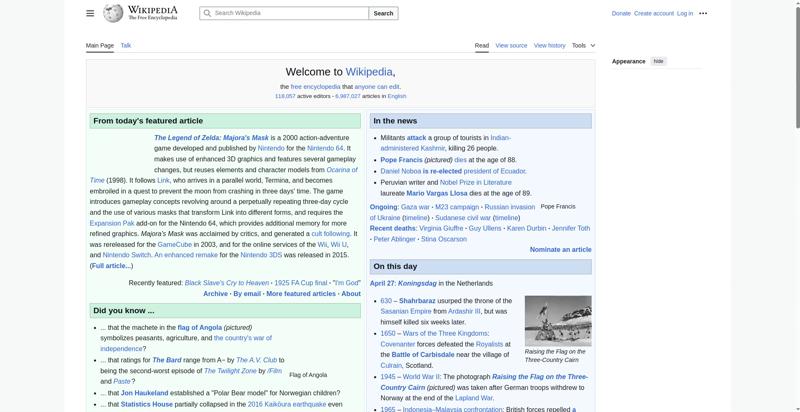This screenshot has width=800, height=412.
Task: Open the Expansion Pak link
Action: [112, 223]
